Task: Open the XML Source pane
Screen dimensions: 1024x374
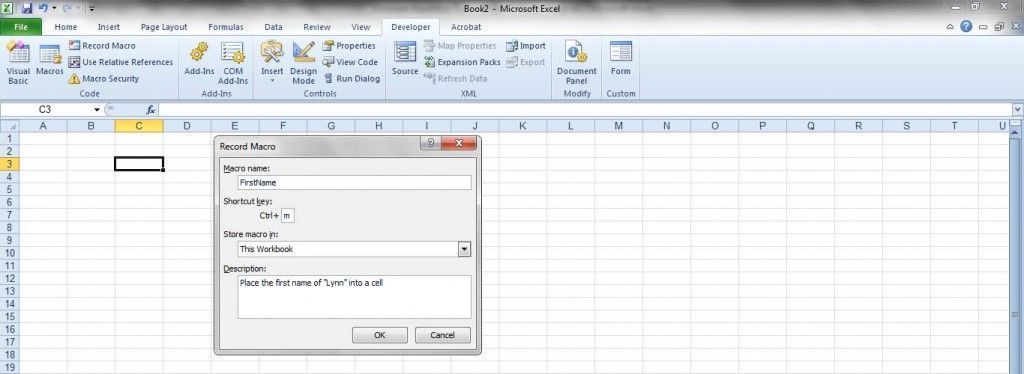Action: (x=405, y=59)
